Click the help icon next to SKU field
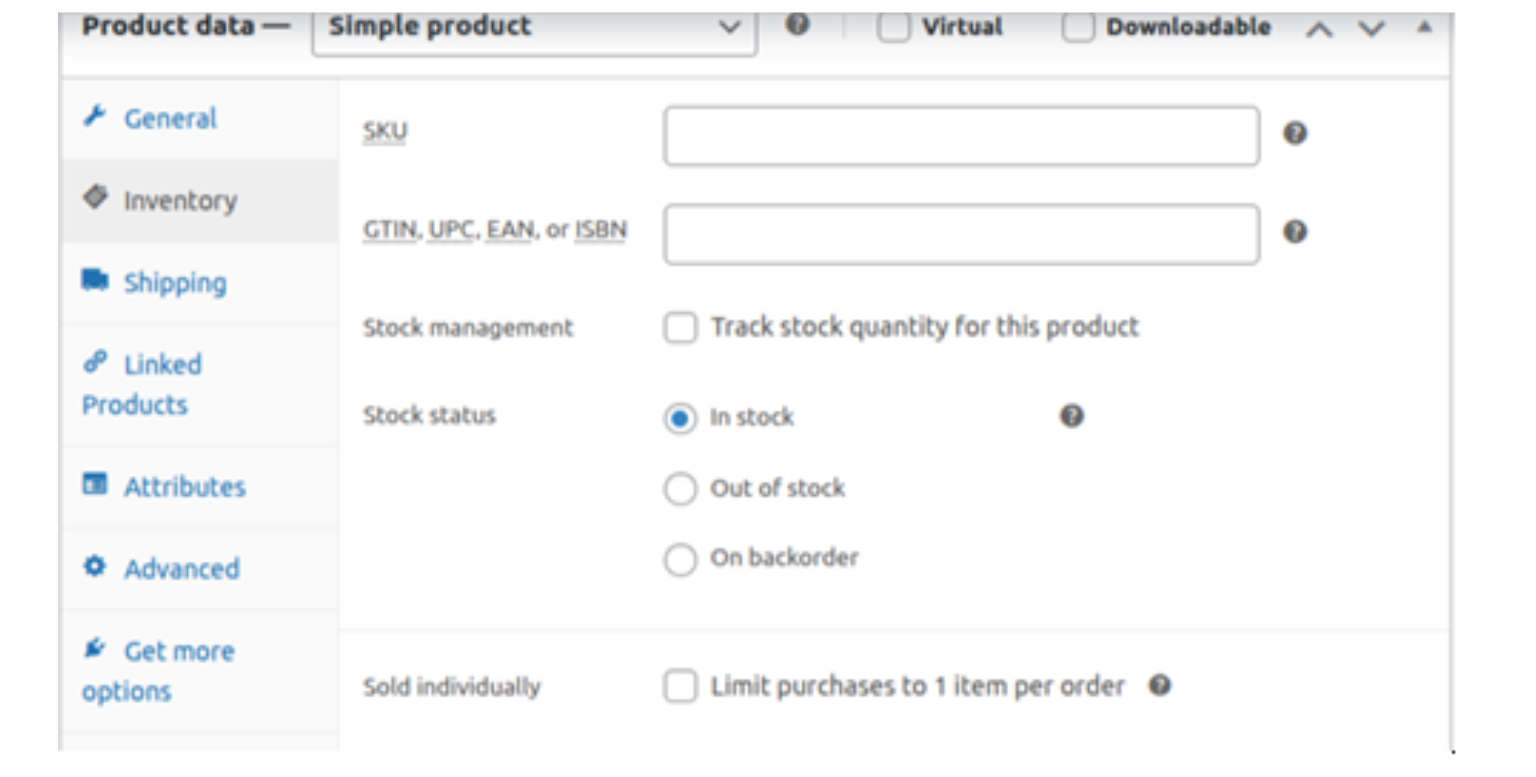Screen dimensions: 1536x777 pyautogui.click(x=1295, y=134)
